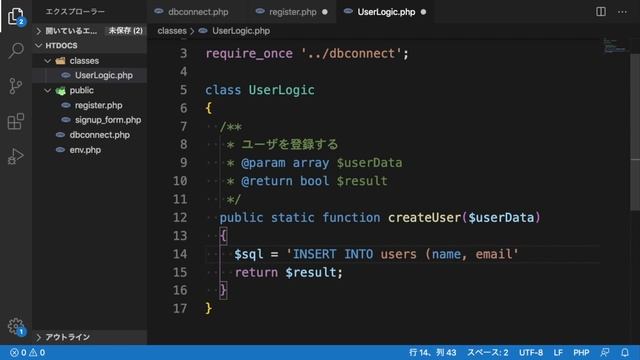Click the 未保存 (2) unsaved badge

click(125, 31)
